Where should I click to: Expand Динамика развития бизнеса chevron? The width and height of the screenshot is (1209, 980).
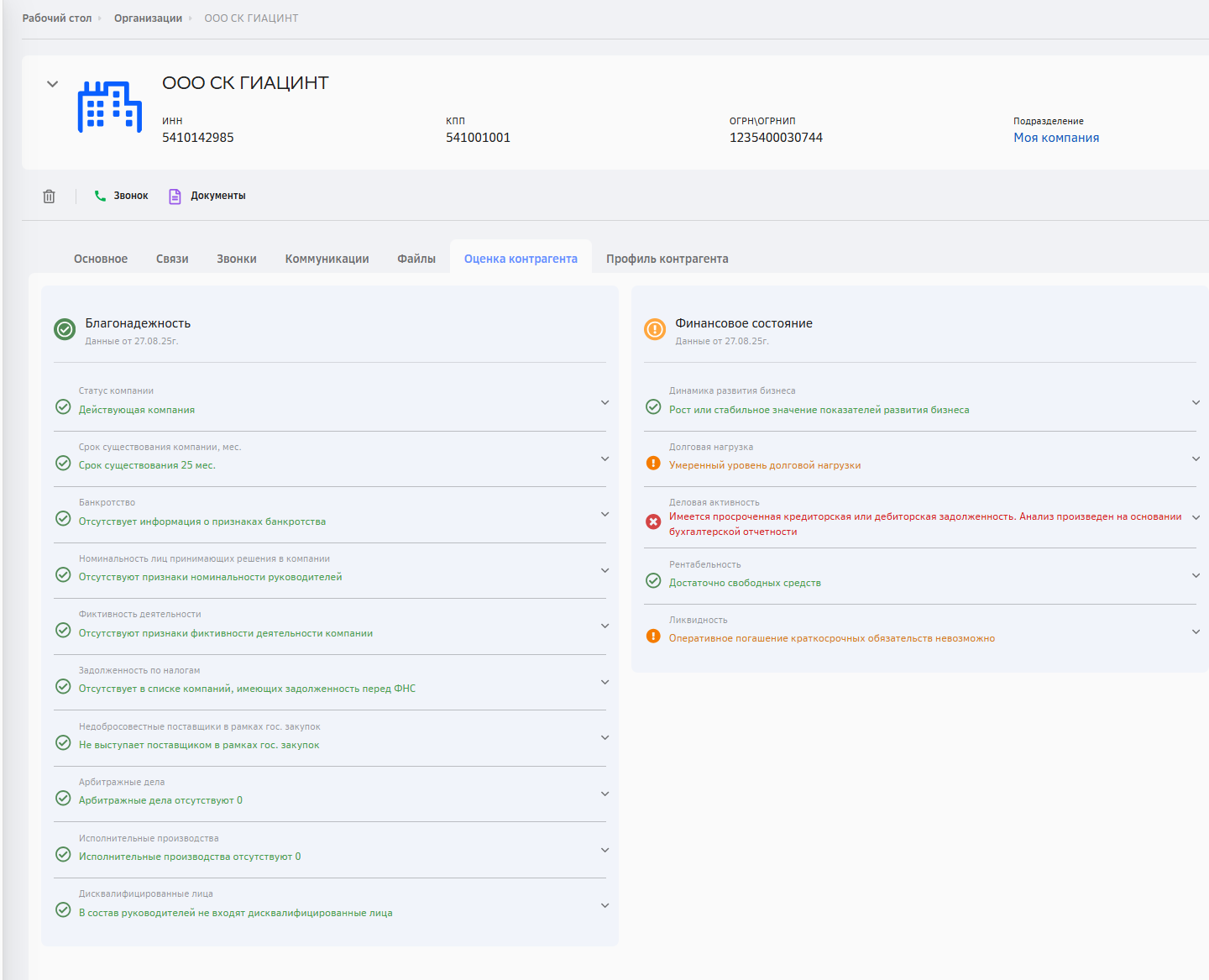[1196, 403]
